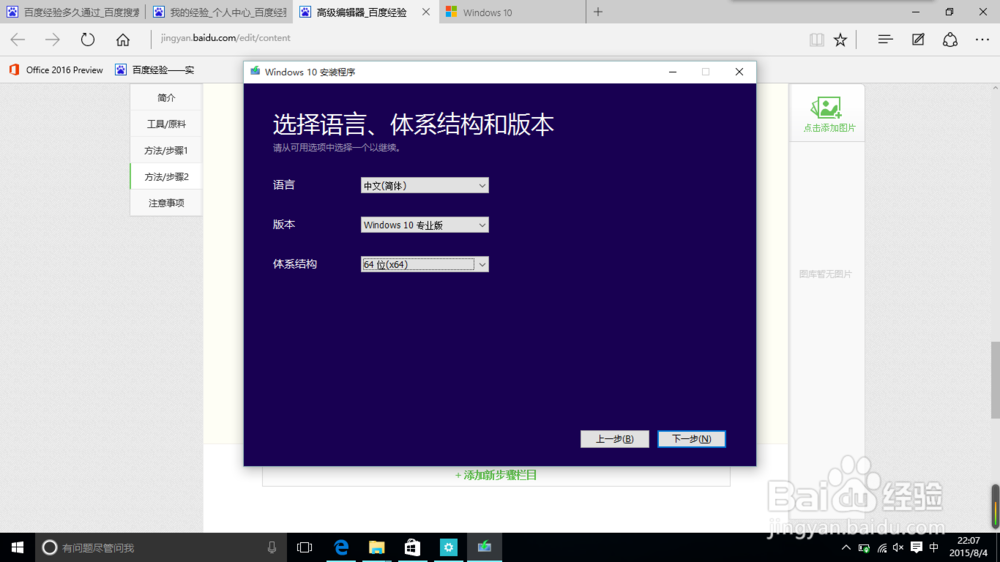Screen dimensions: 1000x562
Task: Click the 上一步(B) button
Action: (x=615, y=439)
